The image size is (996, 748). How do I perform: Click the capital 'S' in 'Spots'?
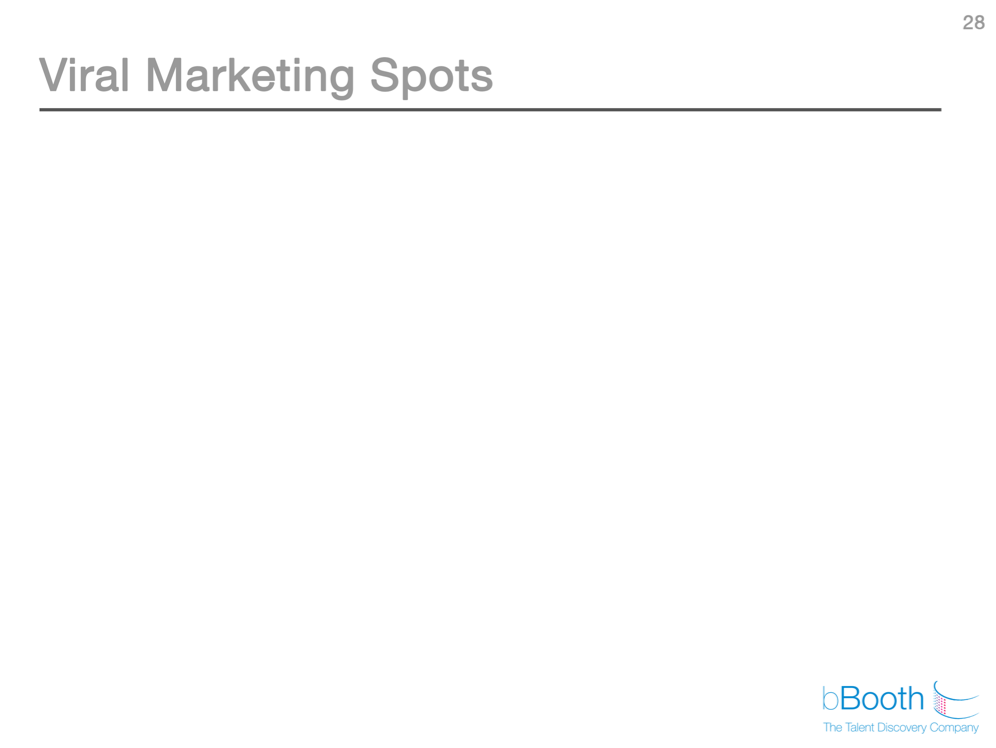(x=386, y=76)
